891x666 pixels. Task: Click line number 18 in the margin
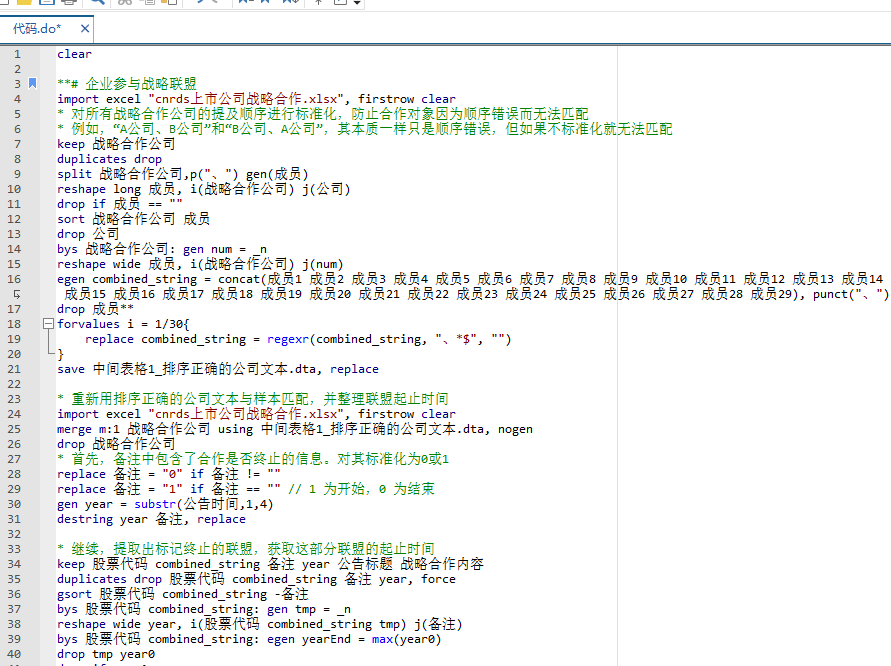click(x=14, y=324)
